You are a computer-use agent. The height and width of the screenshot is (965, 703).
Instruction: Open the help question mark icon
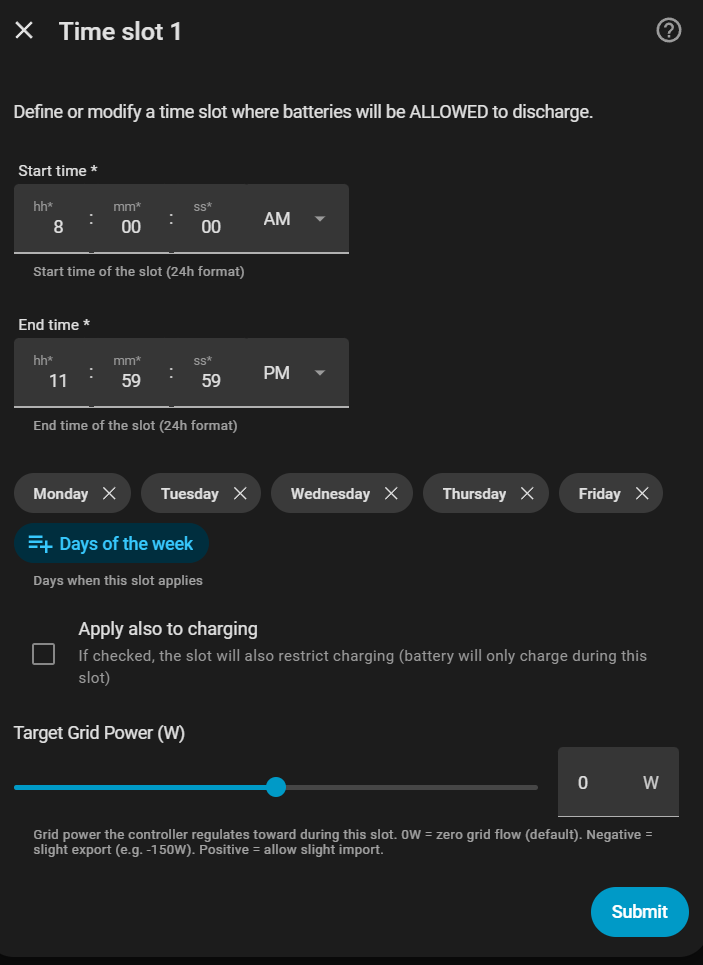668,31
